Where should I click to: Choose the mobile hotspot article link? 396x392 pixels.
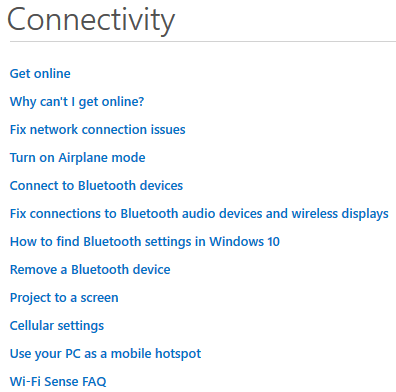(105, 354)
